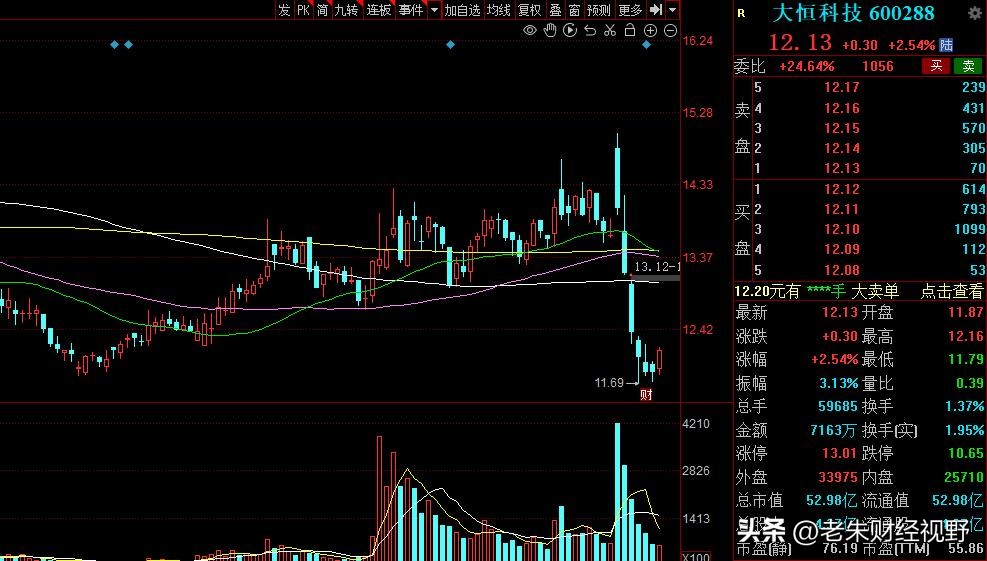The width and height of the screenshot is (987, 561).
Task: Expand the rightmost toolbar dropdown arrow
Action: (672, 9)
